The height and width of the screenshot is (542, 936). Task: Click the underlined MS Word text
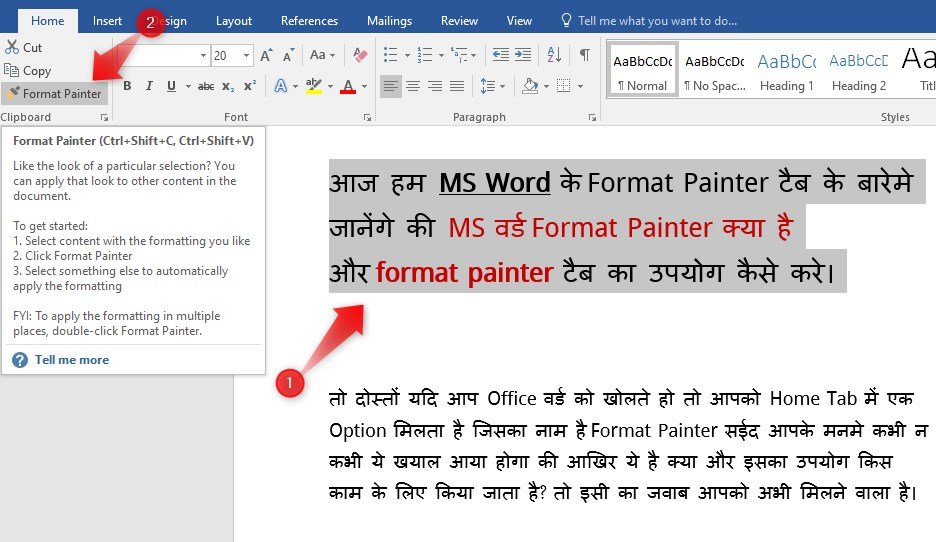pyautogui.click(x=495, y=183)
